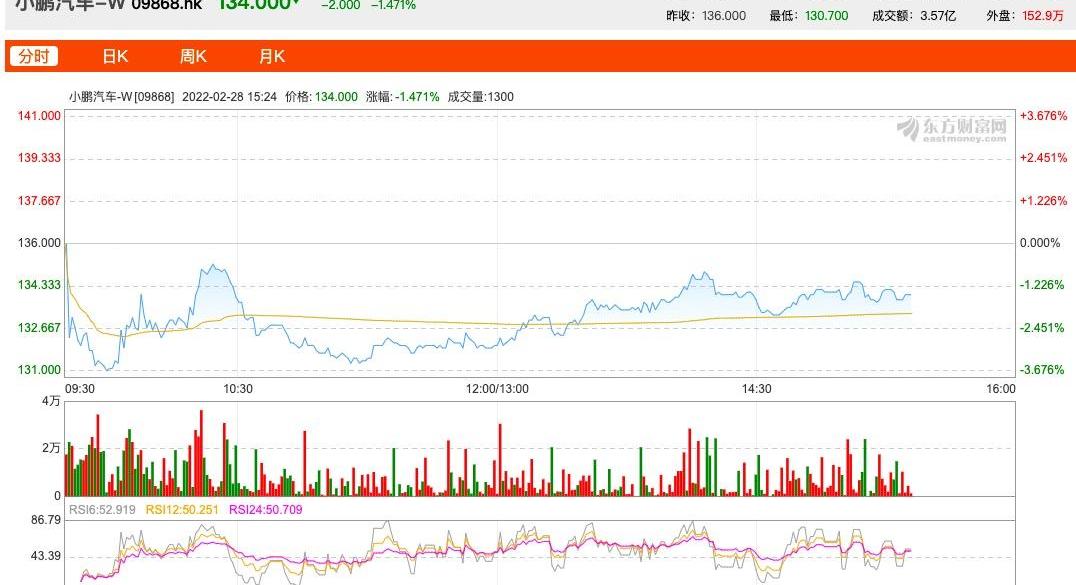Image resolution: width=1076 pixels, height=585 pixels.
Task: Click the 涨幅:-1.471% readout
Action: (403, 97)
